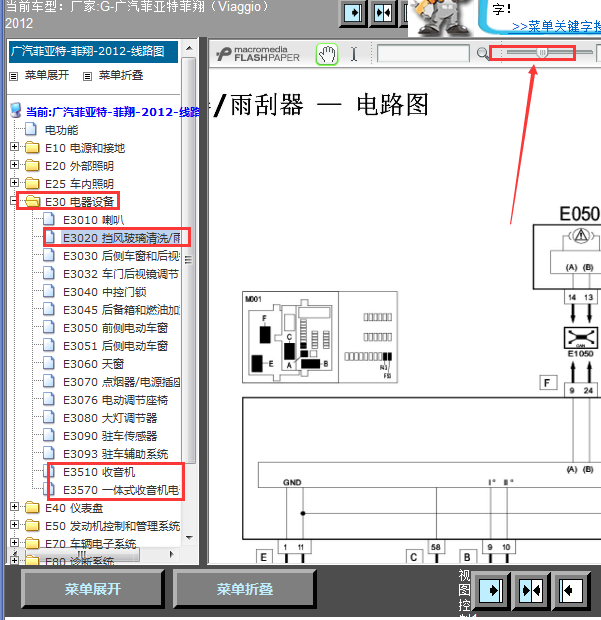
Task: Open E3045 后备箱和燃油加 entry
Action: pyautogui.click(x=121, y=310)
